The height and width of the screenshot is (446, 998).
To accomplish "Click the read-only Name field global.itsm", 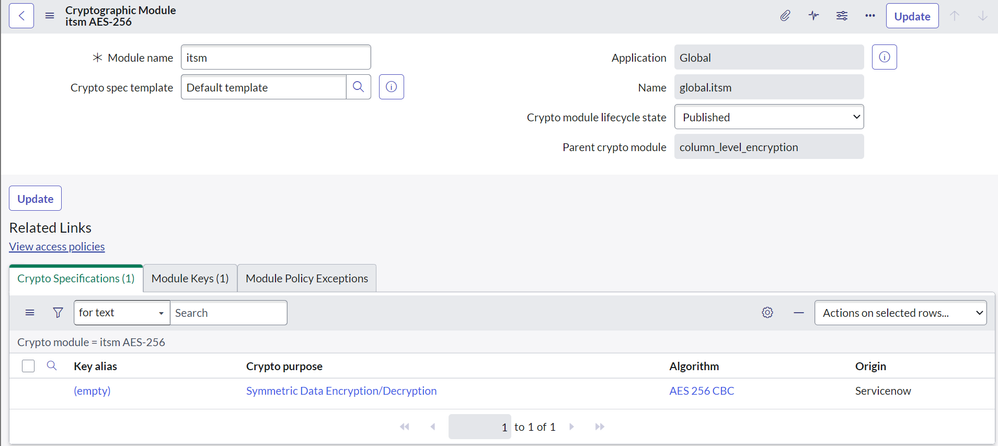I will point(769,87).
